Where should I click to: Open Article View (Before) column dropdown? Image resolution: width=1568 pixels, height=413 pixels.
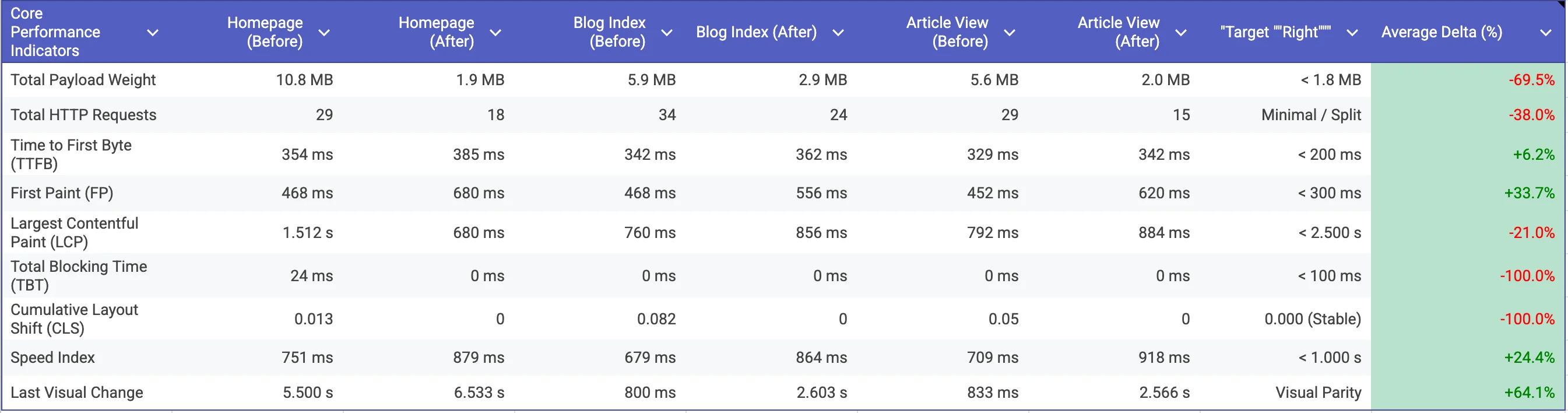pos(1010,32)
